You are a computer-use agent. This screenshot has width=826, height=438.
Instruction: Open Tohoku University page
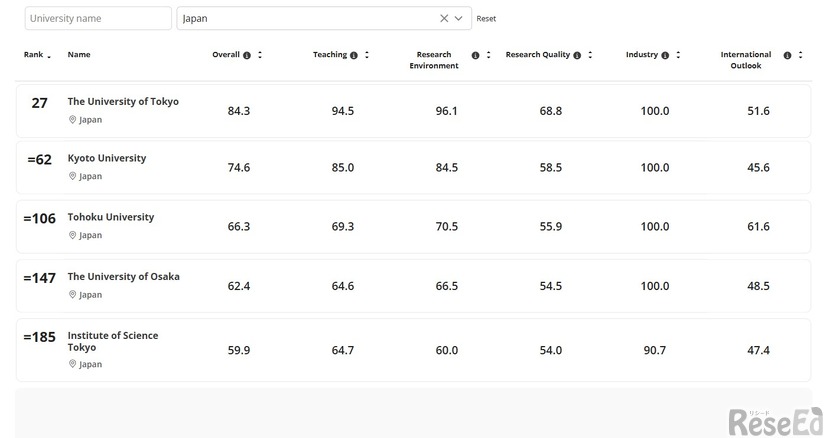(x=111, y=217)
